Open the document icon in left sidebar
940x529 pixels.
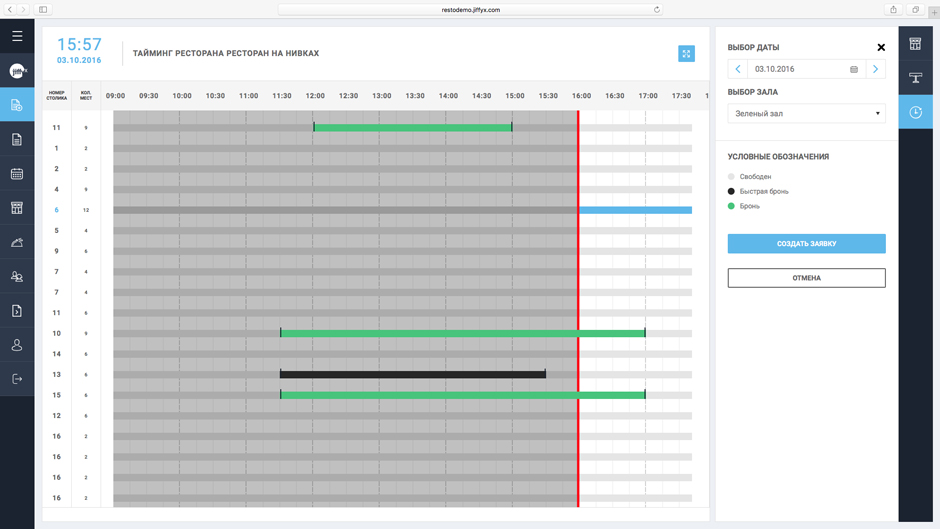(17, 140)
